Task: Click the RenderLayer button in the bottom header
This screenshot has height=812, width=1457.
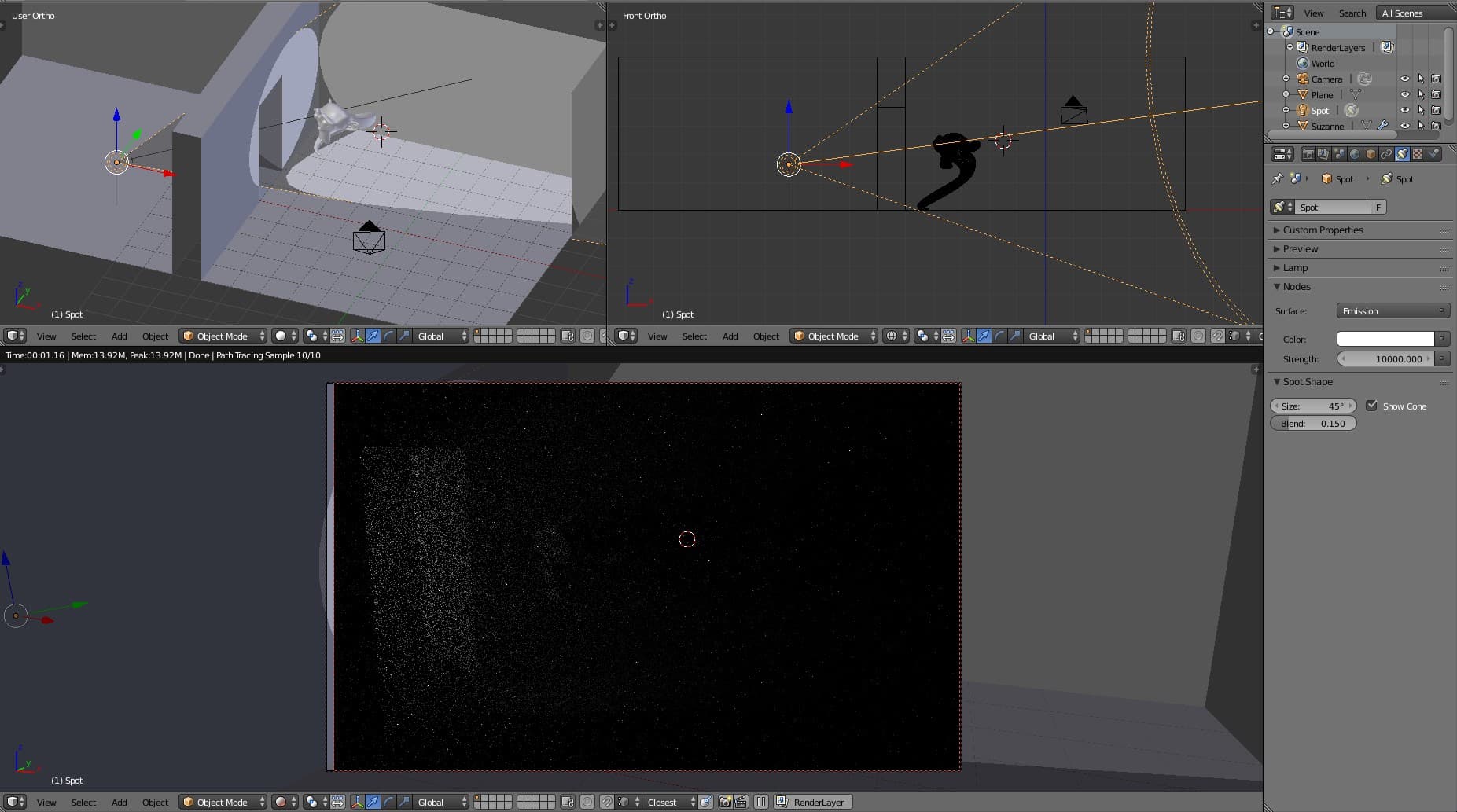Action: click(x=813, y=802)
